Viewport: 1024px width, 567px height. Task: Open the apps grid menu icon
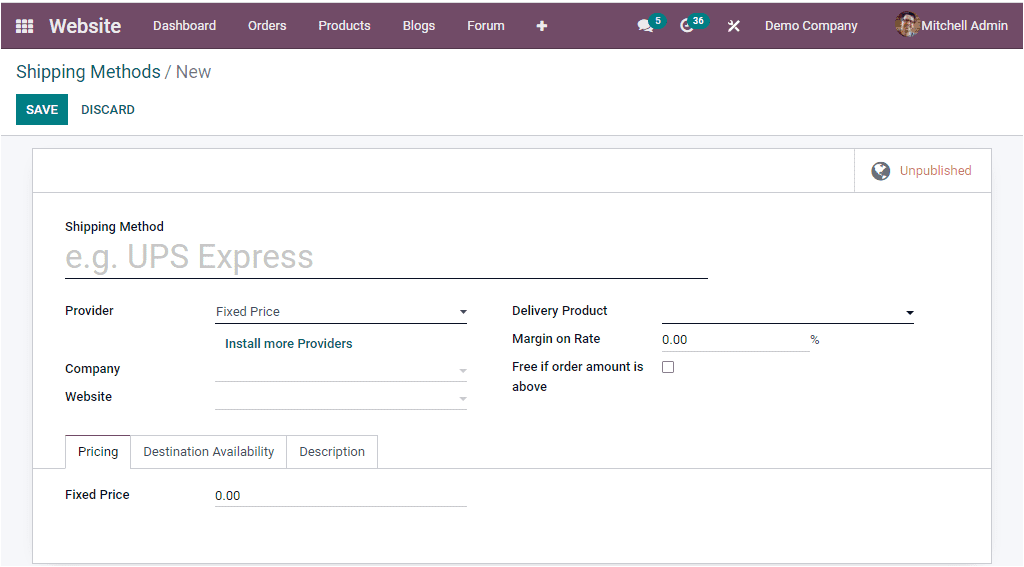24,26
